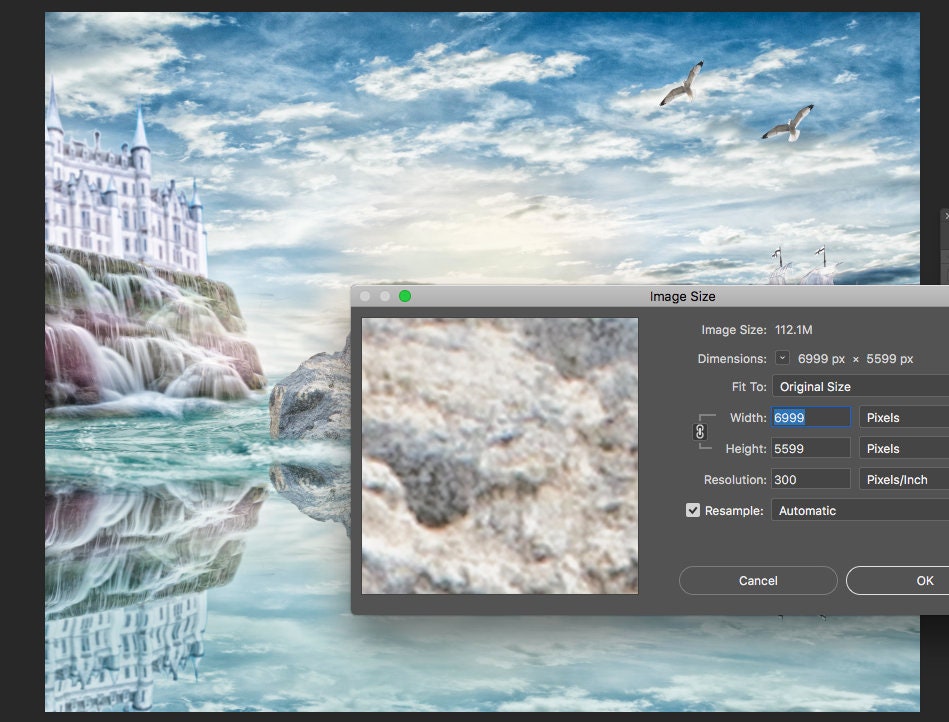Toggle the constrain aspect ratio chain icon
Viewport: 949px width, 722px height.
point(698,432)
